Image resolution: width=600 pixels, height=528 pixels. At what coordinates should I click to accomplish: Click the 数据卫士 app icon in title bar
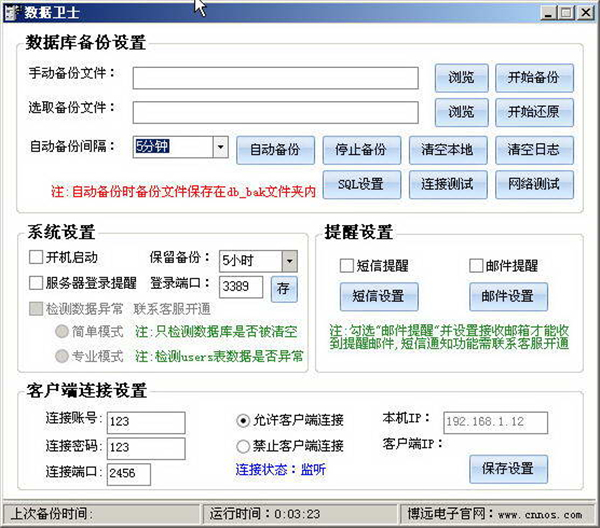[x=11, y=13]
